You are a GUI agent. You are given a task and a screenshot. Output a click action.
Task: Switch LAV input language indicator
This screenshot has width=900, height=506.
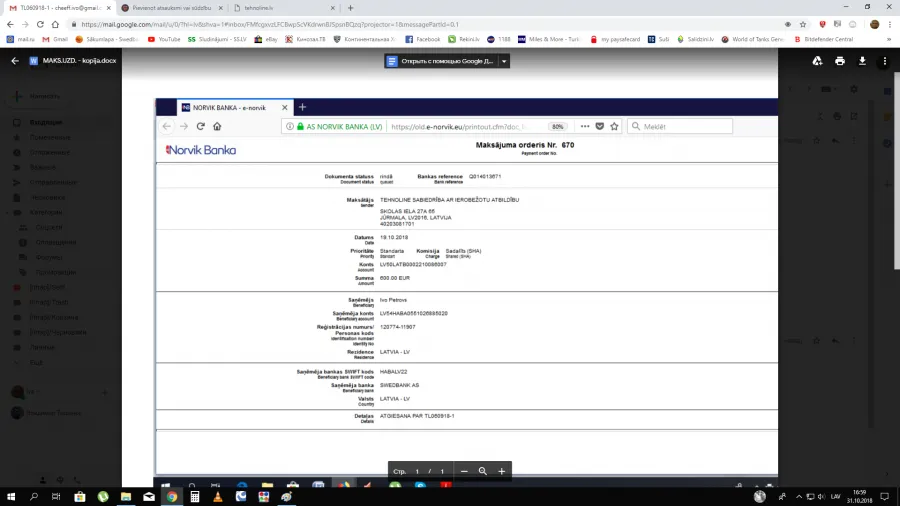click(836, 497)
